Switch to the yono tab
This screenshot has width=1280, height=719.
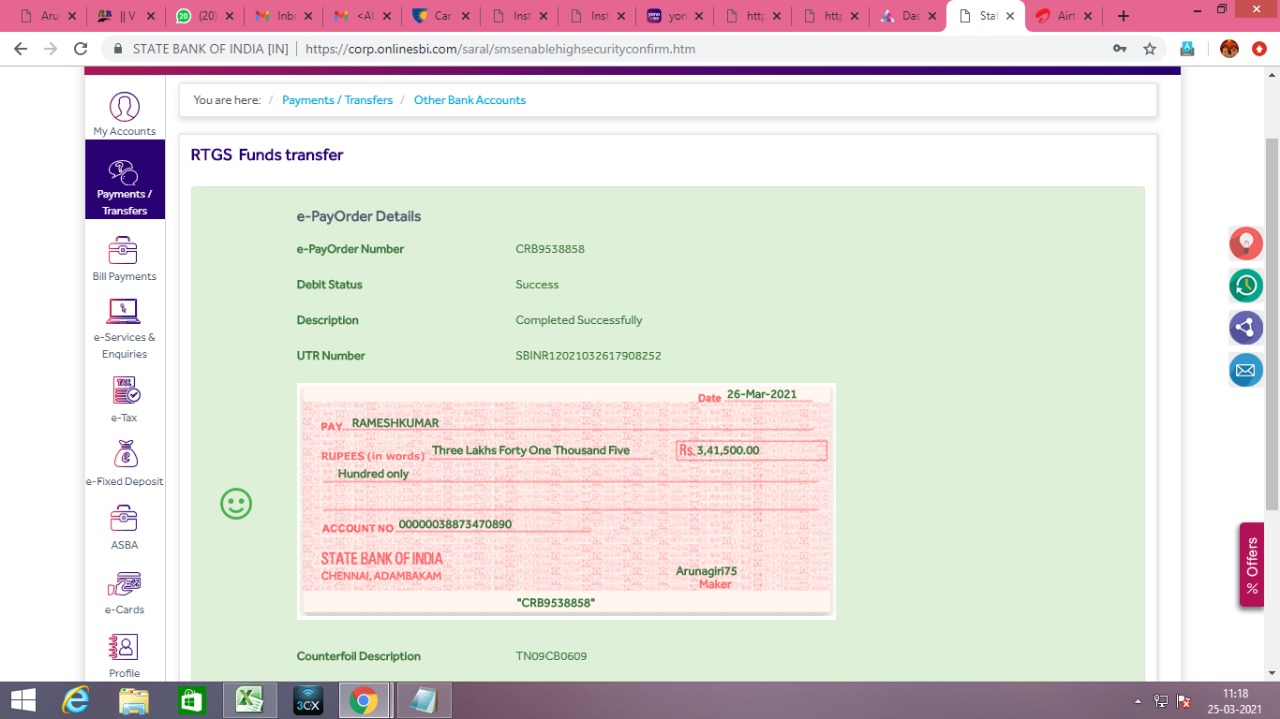[x=675, y=16]
